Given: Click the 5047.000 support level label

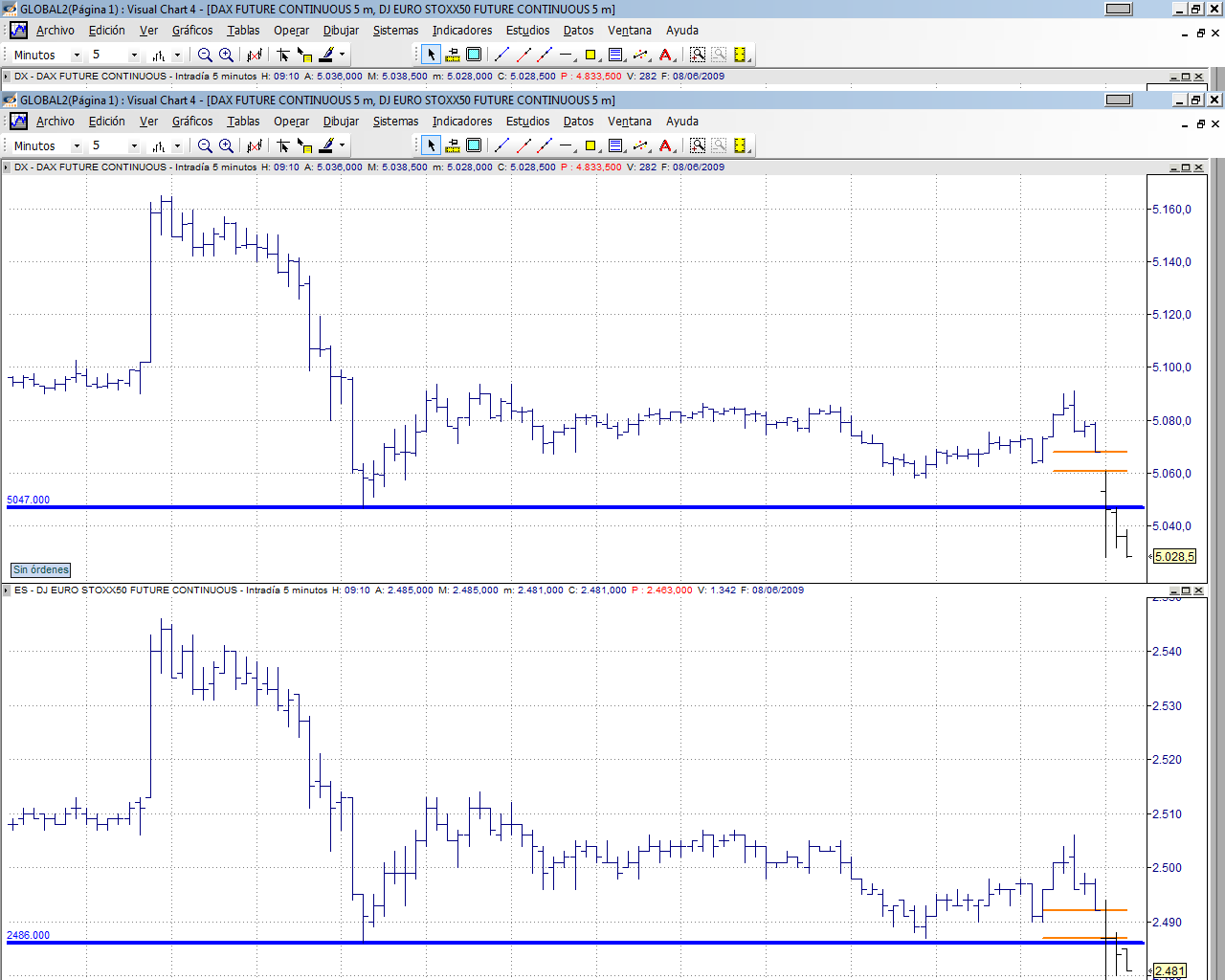Looking at the screenshot, I should tap(28, 500).
